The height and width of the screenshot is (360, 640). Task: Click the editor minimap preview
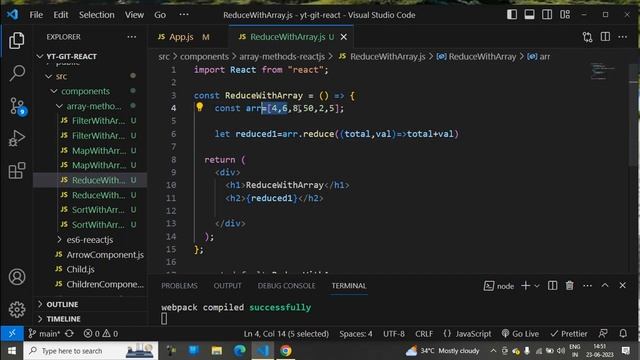(602, 71)
